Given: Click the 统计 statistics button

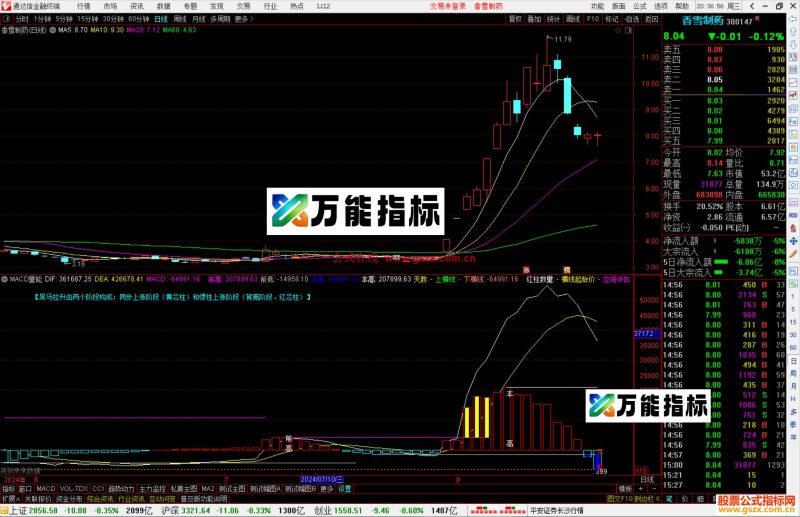Looking at the screenshot, I should coord(554,19).
